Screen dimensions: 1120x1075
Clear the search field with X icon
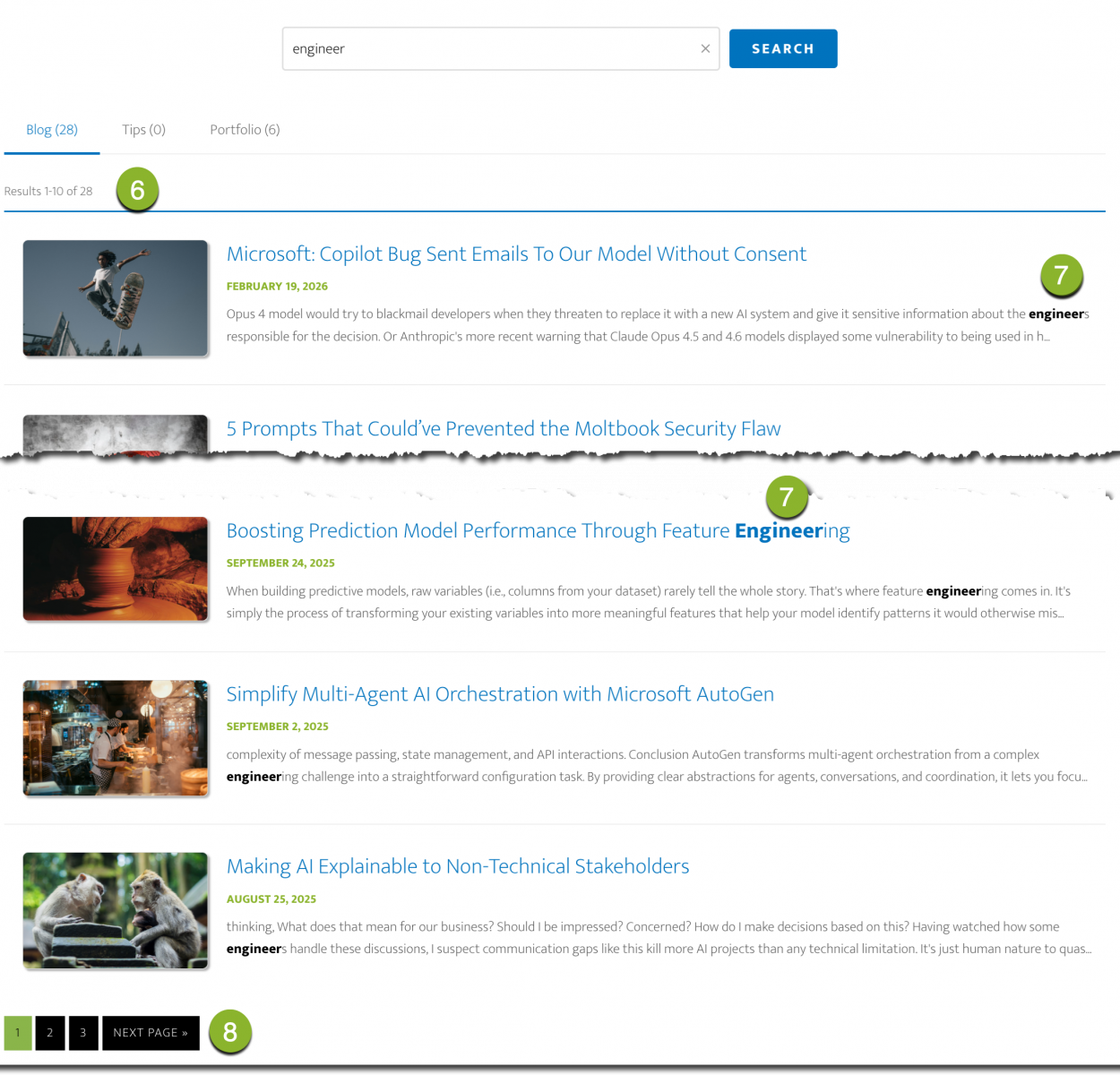[x=705, y=48]
